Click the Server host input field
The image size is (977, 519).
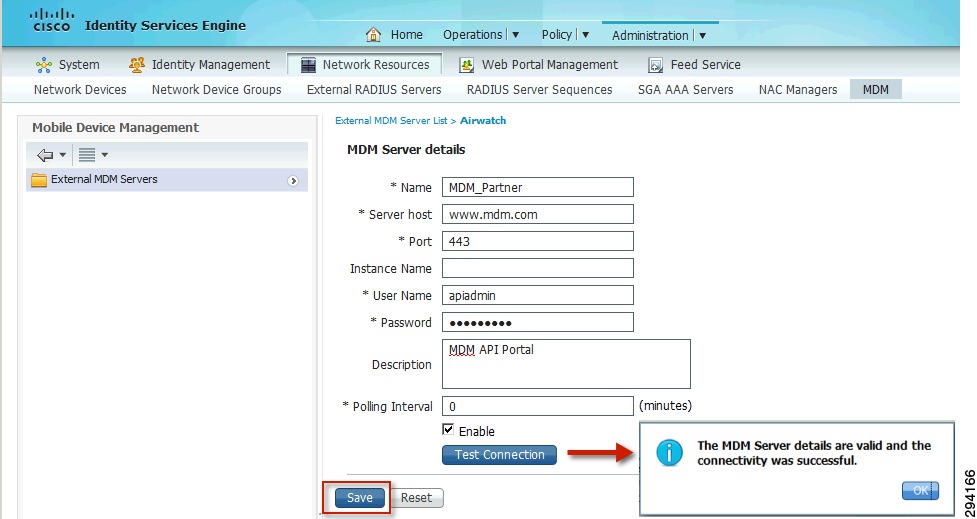point(538,214)
